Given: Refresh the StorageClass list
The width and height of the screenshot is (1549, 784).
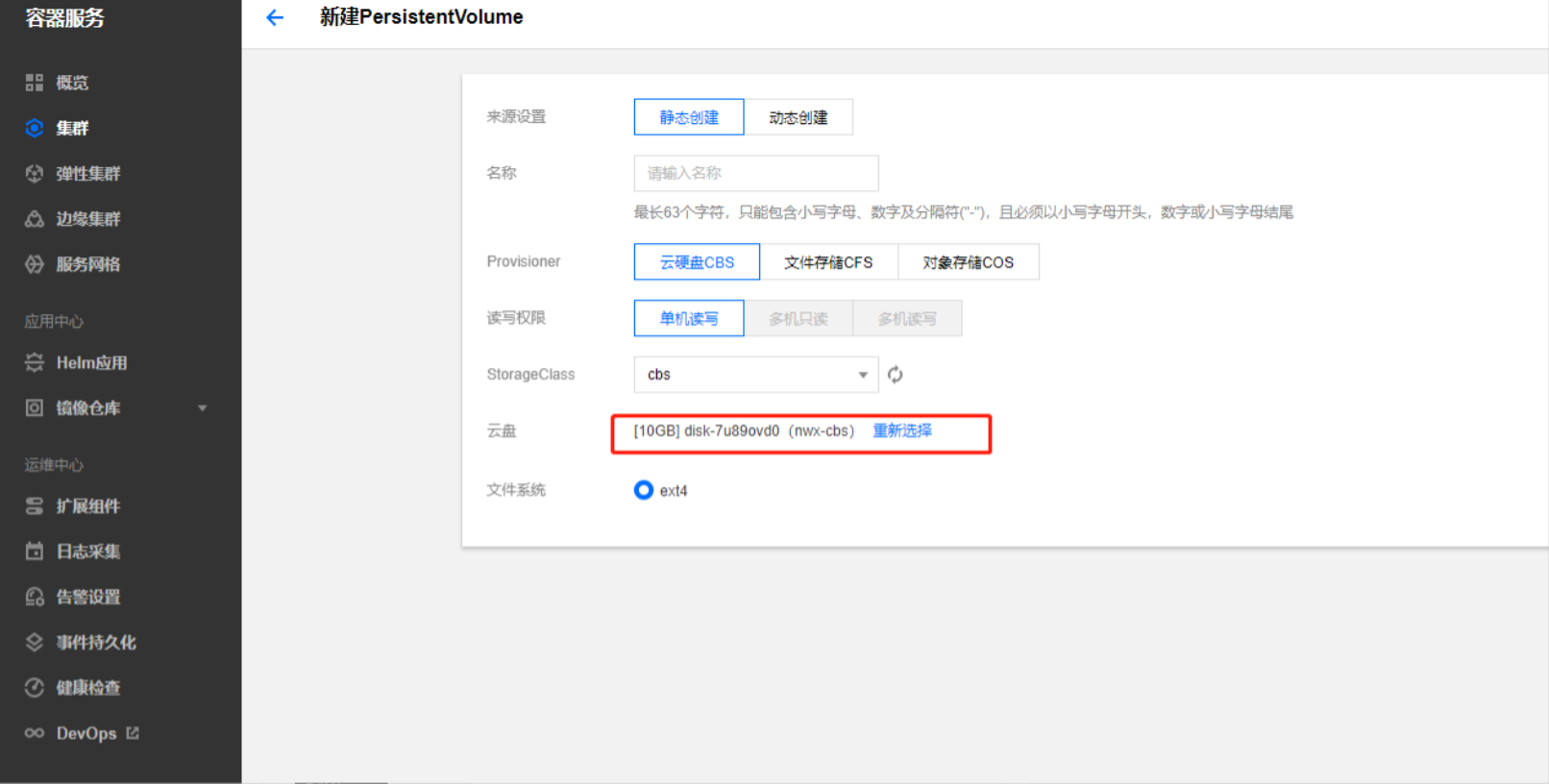Looking at the screenshot, I should point(896,375).
